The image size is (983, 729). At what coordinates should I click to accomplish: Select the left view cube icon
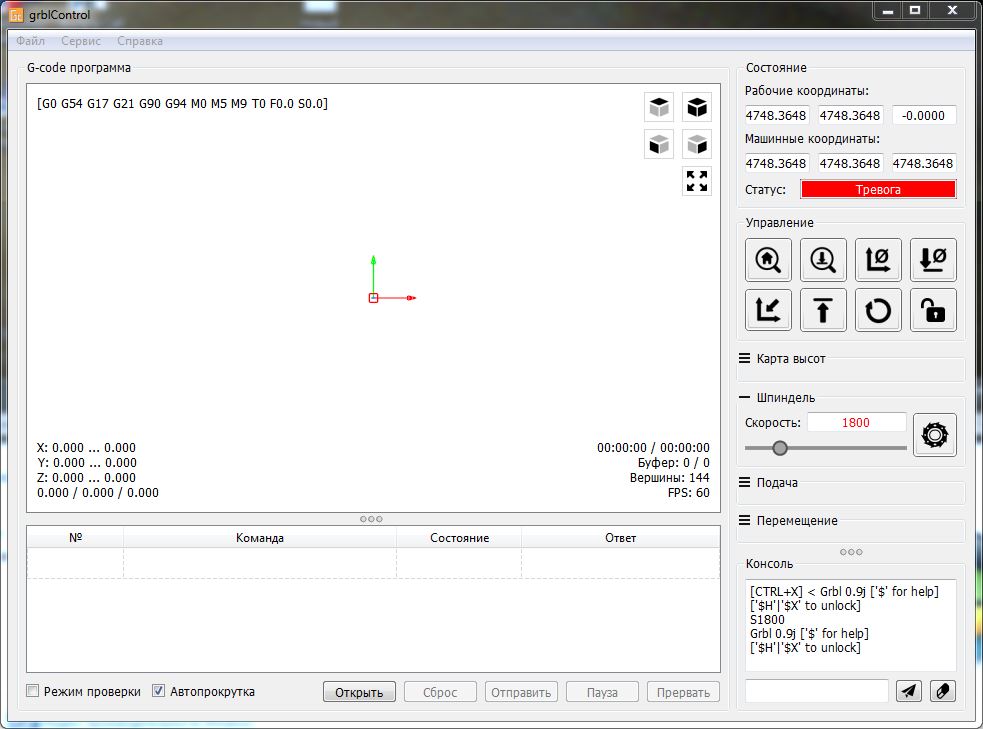(697, 145)
